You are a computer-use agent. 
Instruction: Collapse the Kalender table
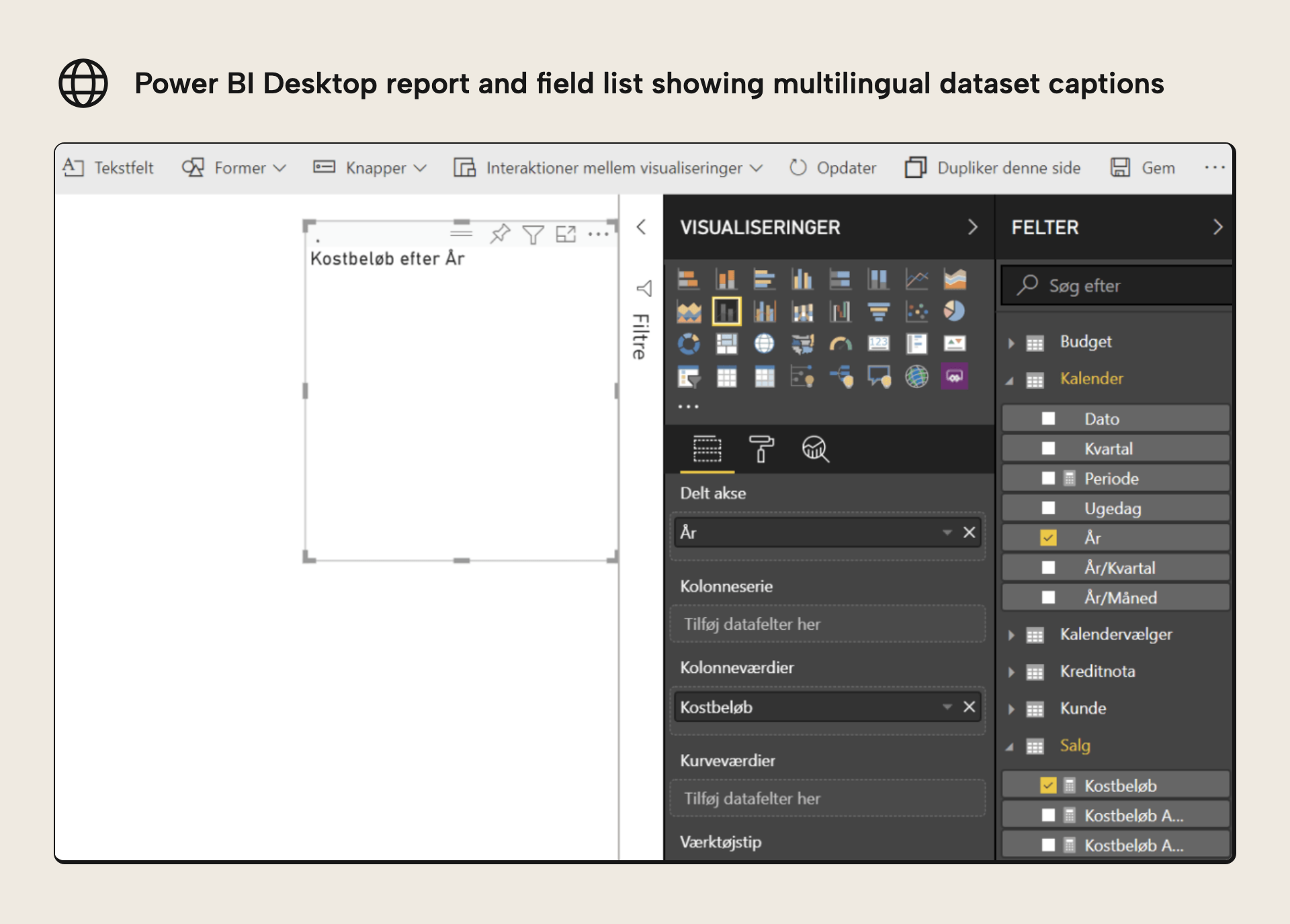coord(1010,380)
